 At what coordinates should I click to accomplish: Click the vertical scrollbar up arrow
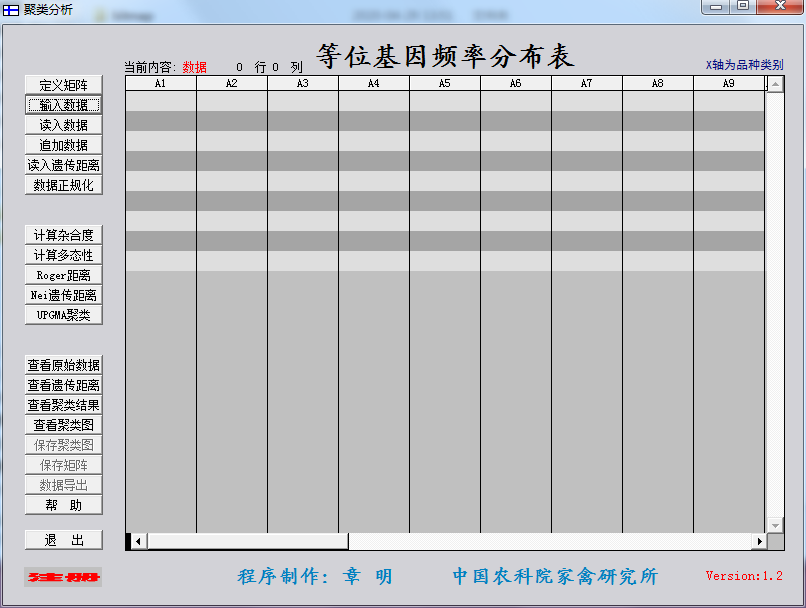775,84
